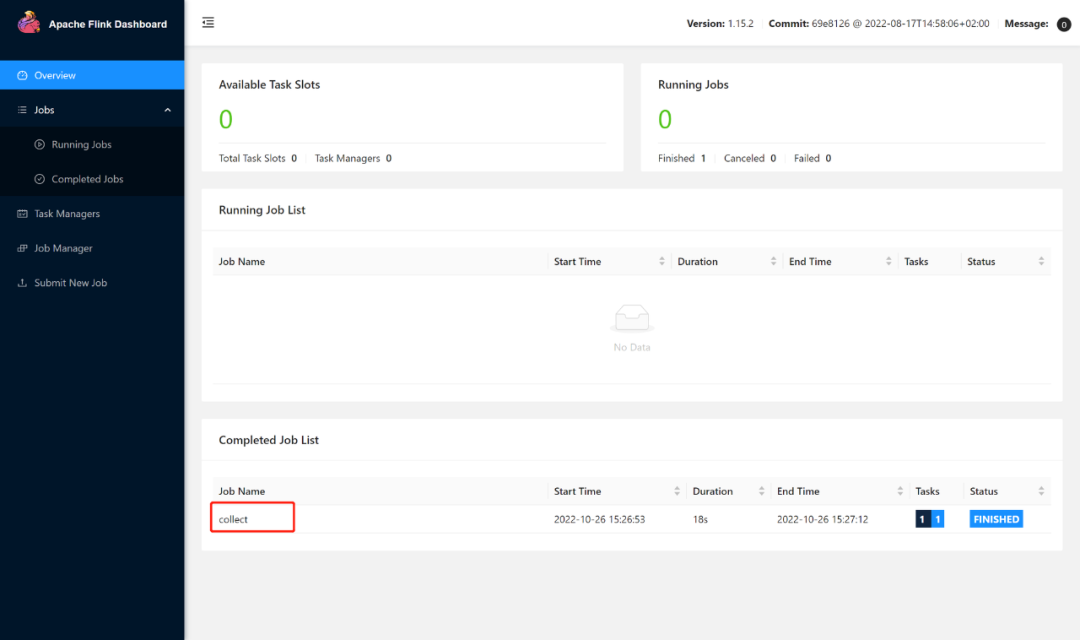Click the Running Job List heading
The width and height of the screenshot is (1080, 640).
tap(262, 209)
